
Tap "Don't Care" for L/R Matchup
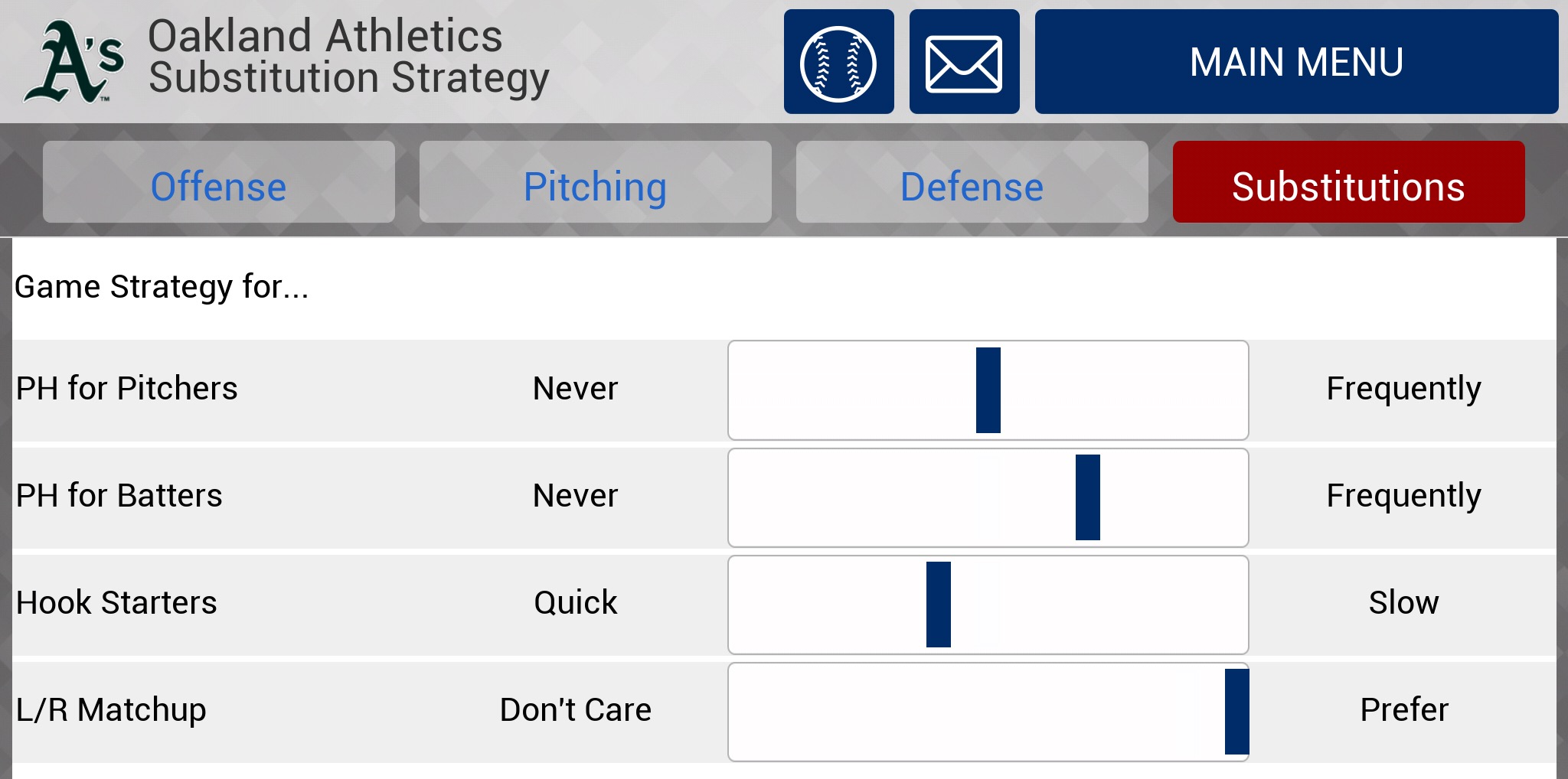(x=575, y=710)
